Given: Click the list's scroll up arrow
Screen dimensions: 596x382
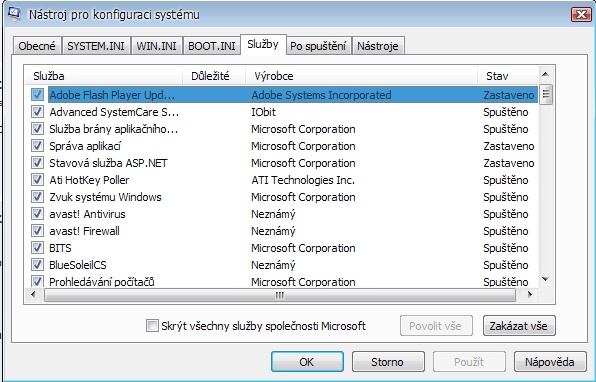Looking at the screenshot, I should [545, 74].
